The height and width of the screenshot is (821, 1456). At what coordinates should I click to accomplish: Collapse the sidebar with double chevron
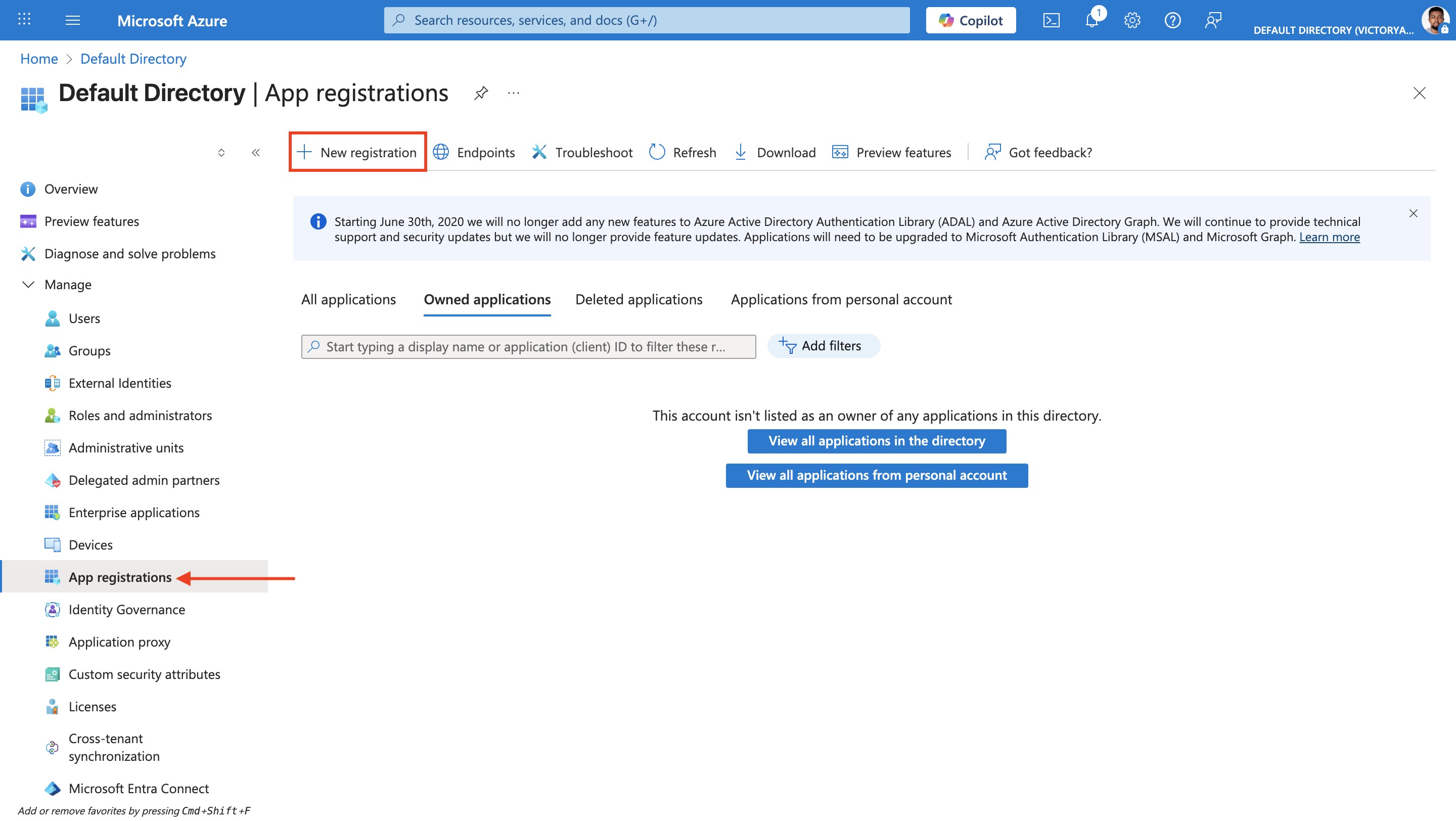pos(256,153)
